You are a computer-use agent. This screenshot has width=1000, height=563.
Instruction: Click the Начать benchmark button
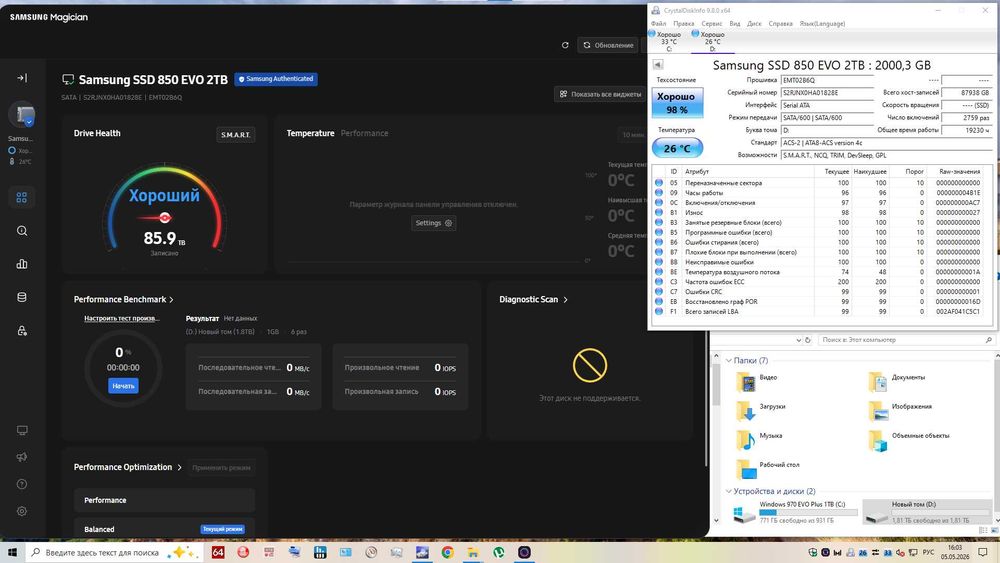pos(123,386)
